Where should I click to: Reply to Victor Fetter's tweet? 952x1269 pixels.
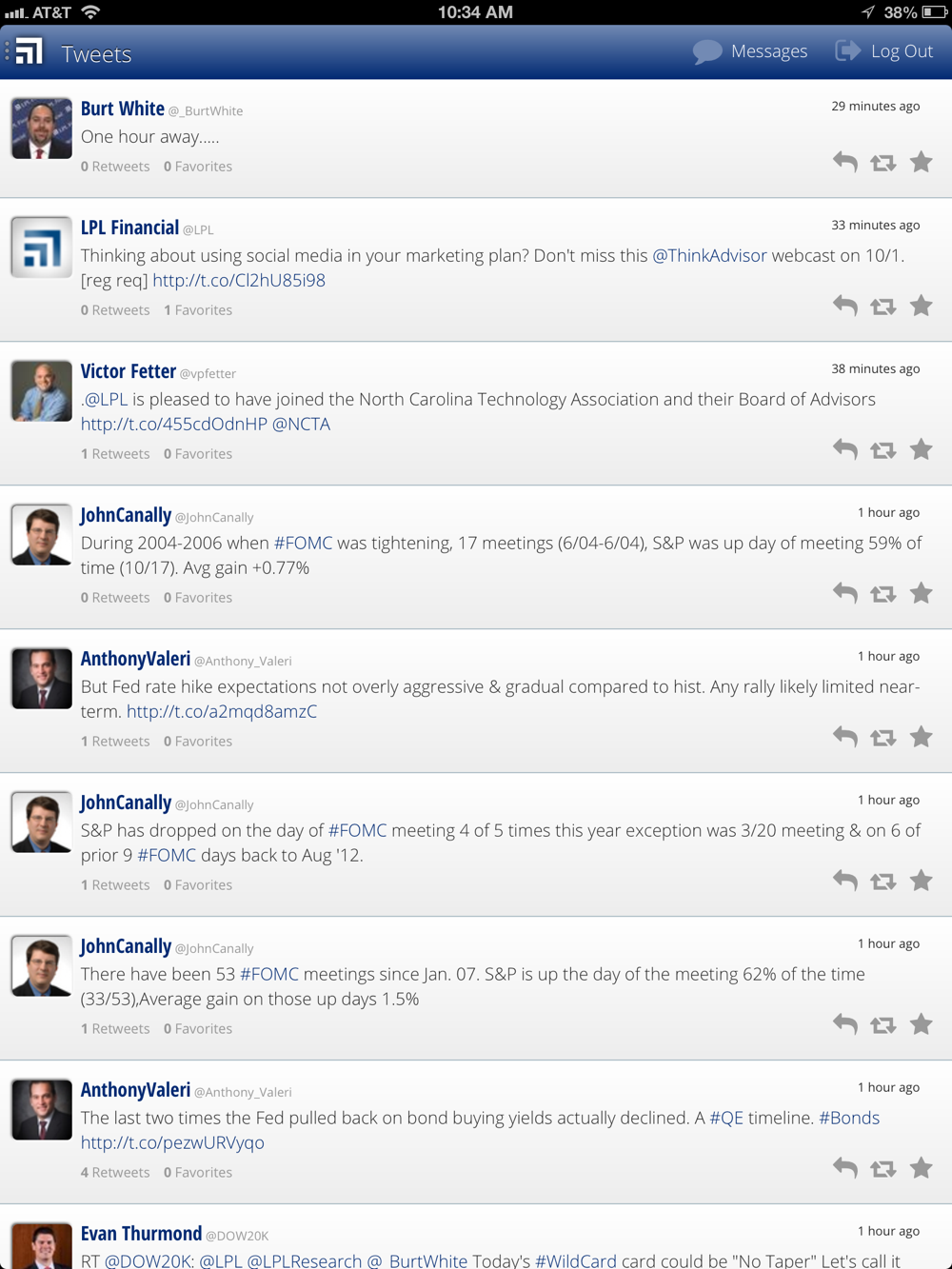pyautogui.click(x=844, y=449)
